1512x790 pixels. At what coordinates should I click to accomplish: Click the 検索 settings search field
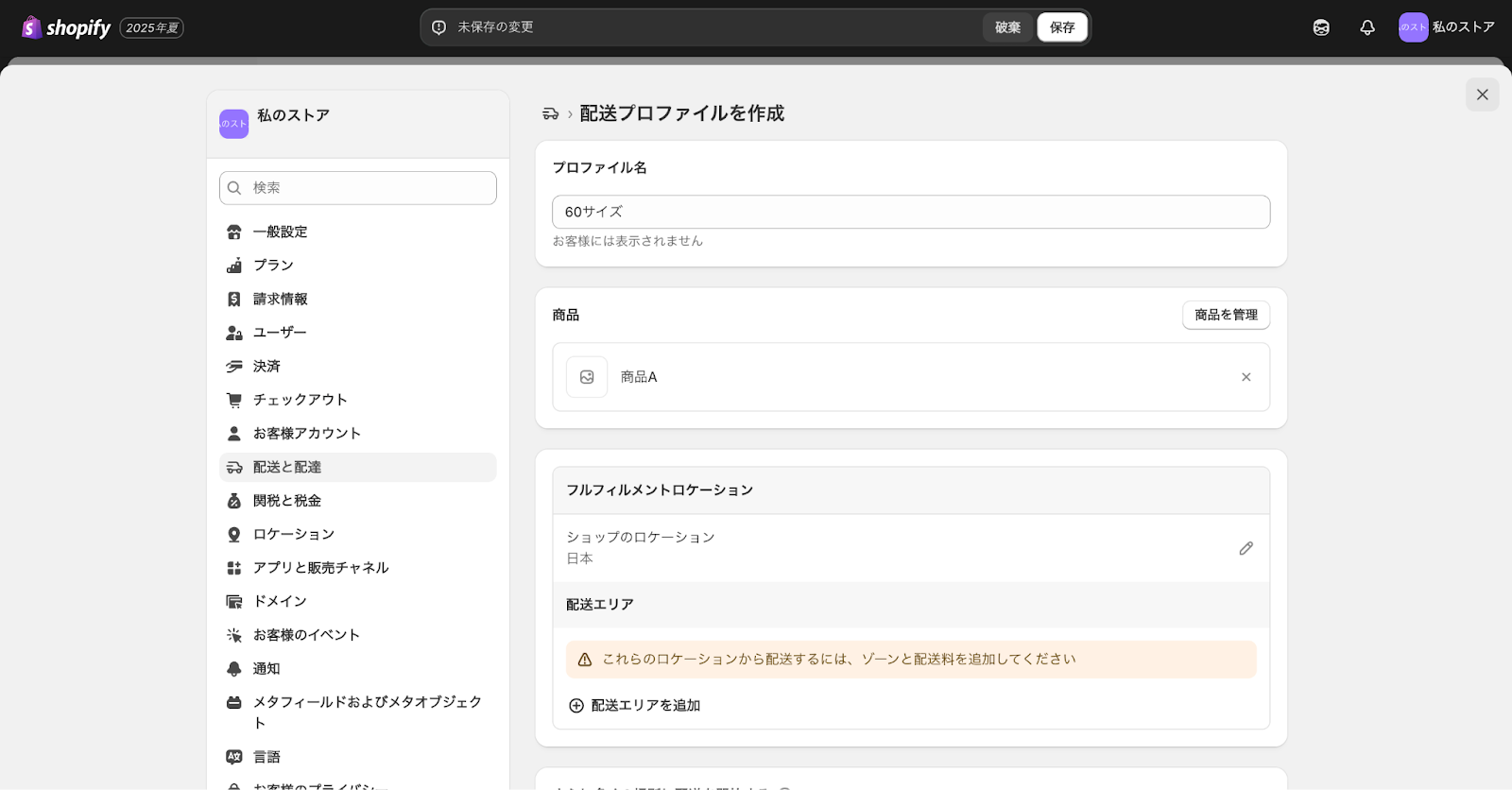(x=358, y=188)
